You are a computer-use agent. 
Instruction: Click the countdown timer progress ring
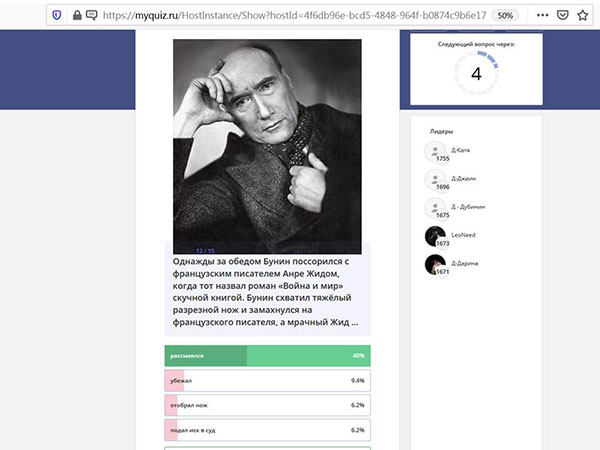pyautogui.click(x=476, y=73)
